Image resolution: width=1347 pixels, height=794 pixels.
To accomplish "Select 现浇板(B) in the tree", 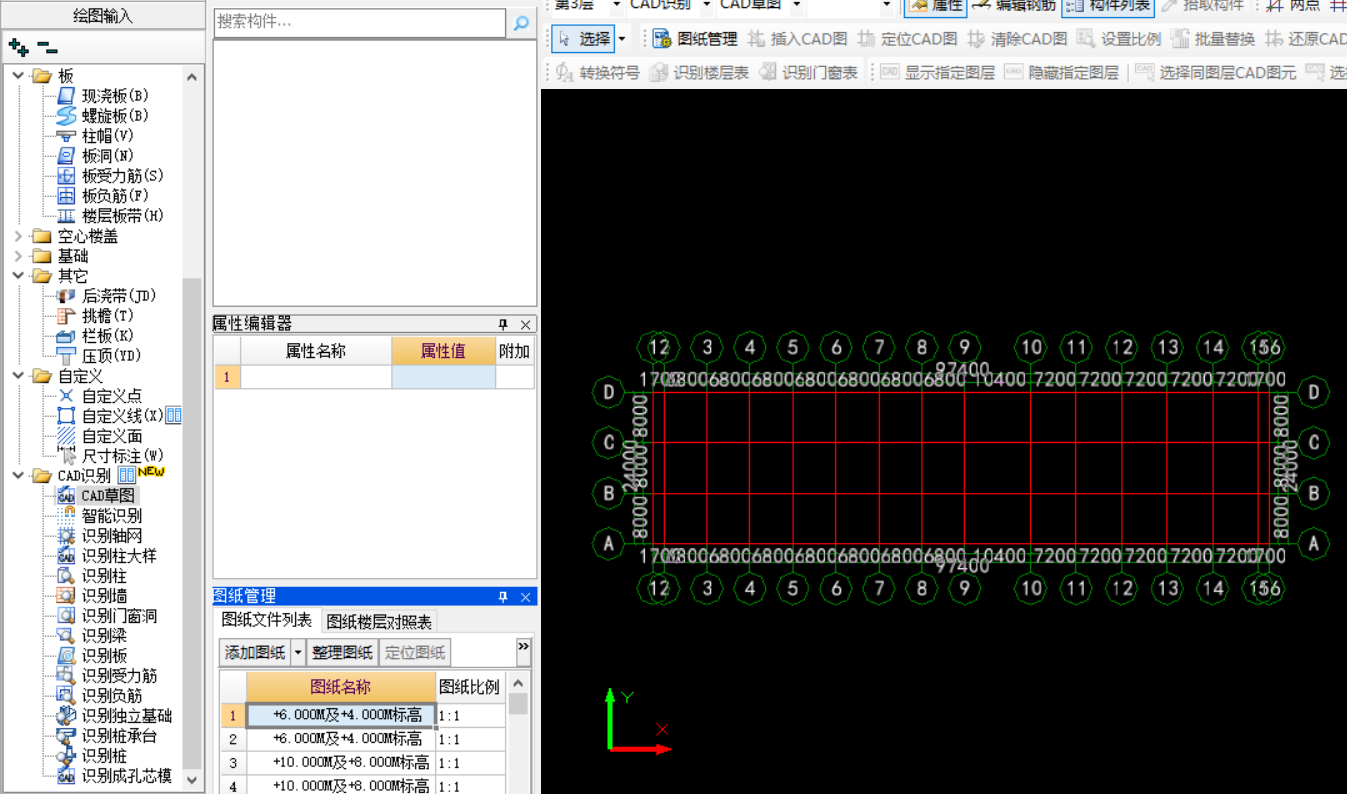I will click(x=115, y=96).
